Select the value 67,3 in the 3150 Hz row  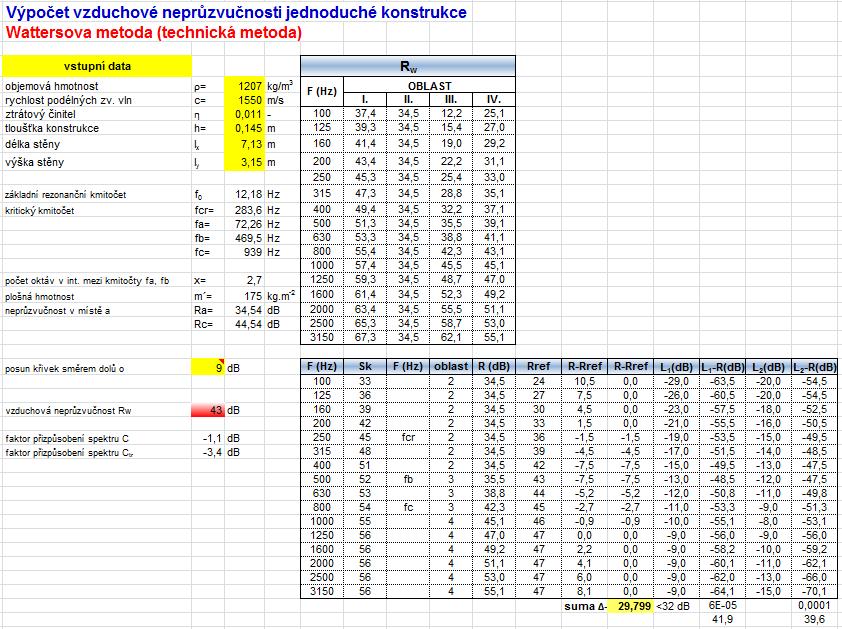[x=365, y=337]
